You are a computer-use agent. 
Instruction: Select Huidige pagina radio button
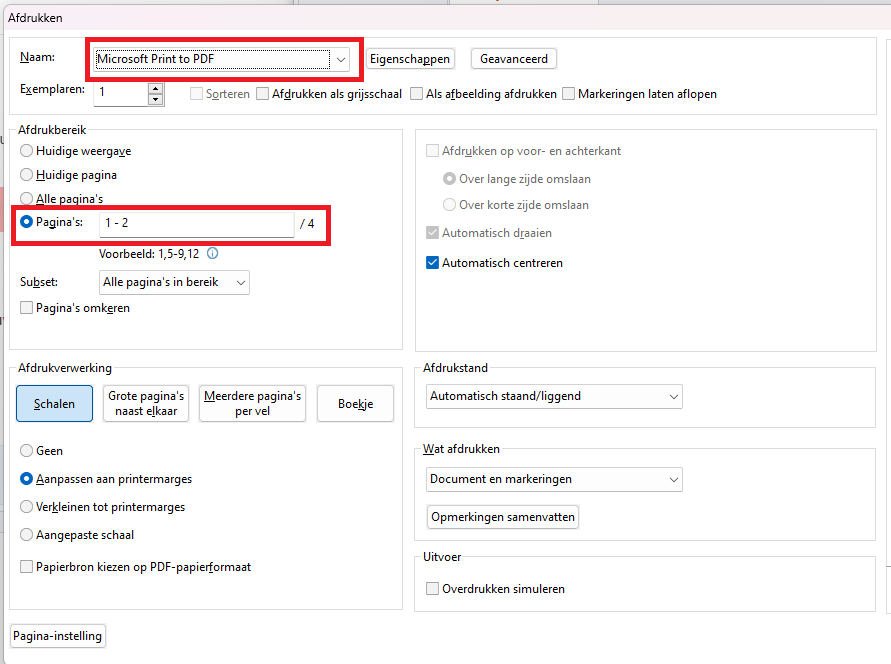click(x=26, y=175)
